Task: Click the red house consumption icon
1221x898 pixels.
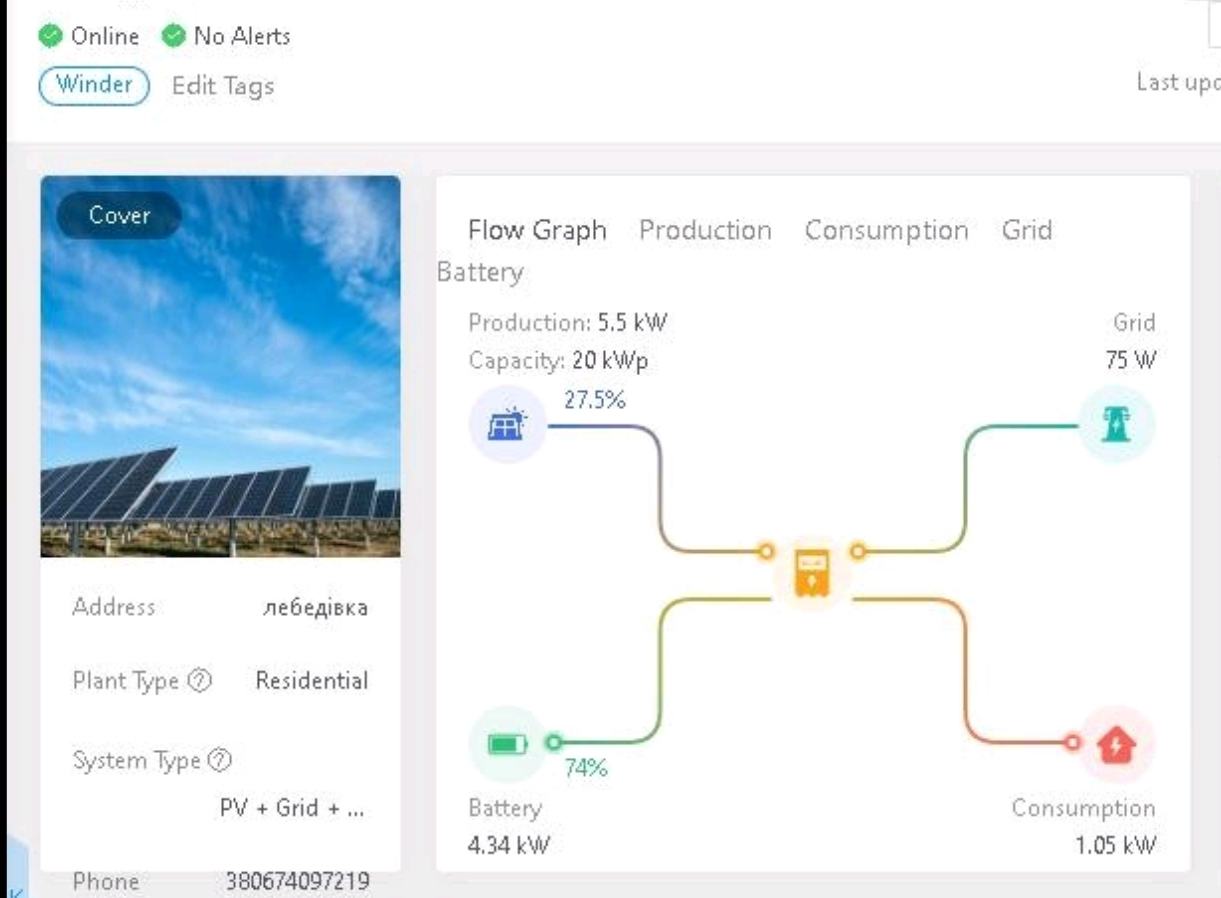Action: pos(1117,743)
